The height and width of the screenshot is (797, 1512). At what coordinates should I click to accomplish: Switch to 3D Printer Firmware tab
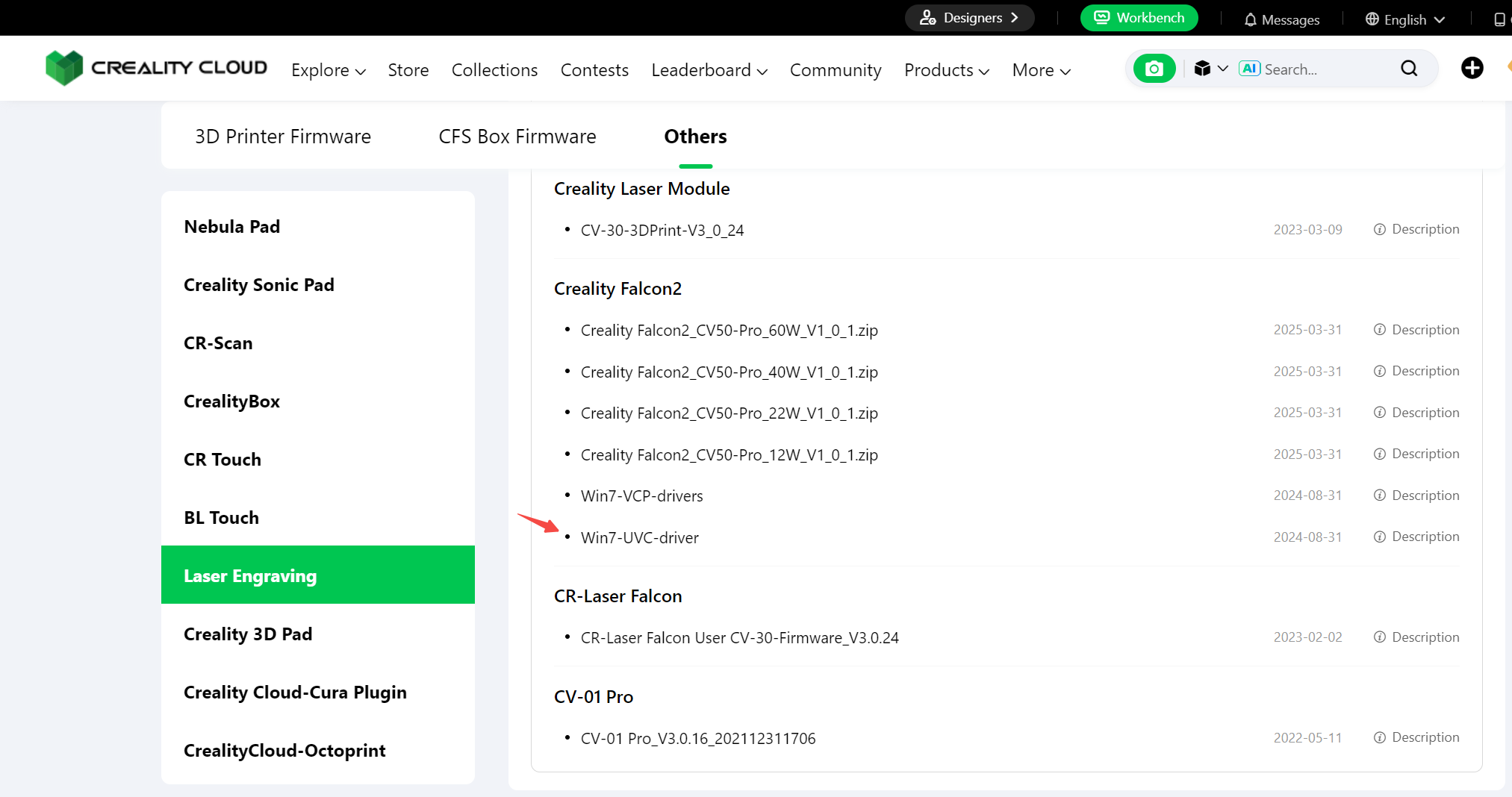tap(282, 137)
